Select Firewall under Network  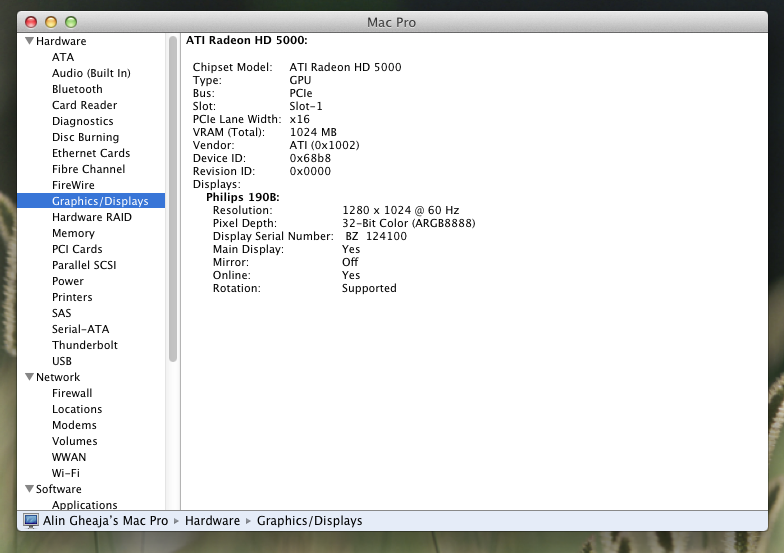72,393
